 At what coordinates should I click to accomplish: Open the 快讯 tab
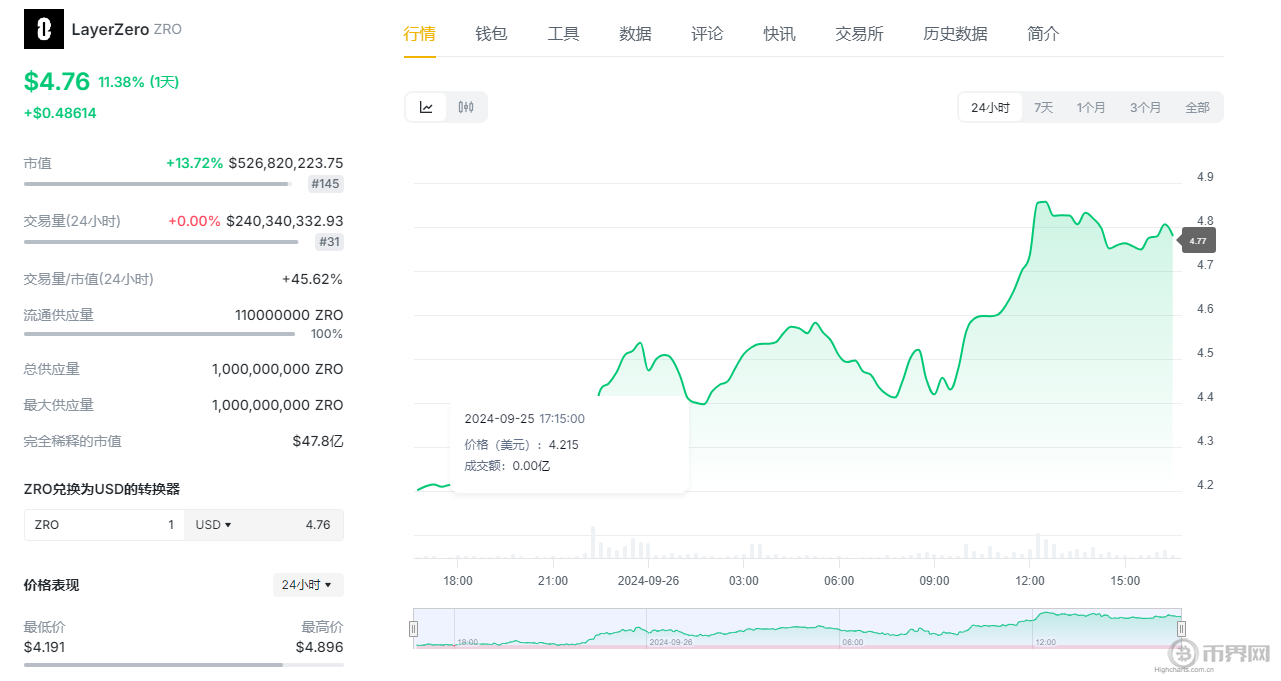coord(779,33)
